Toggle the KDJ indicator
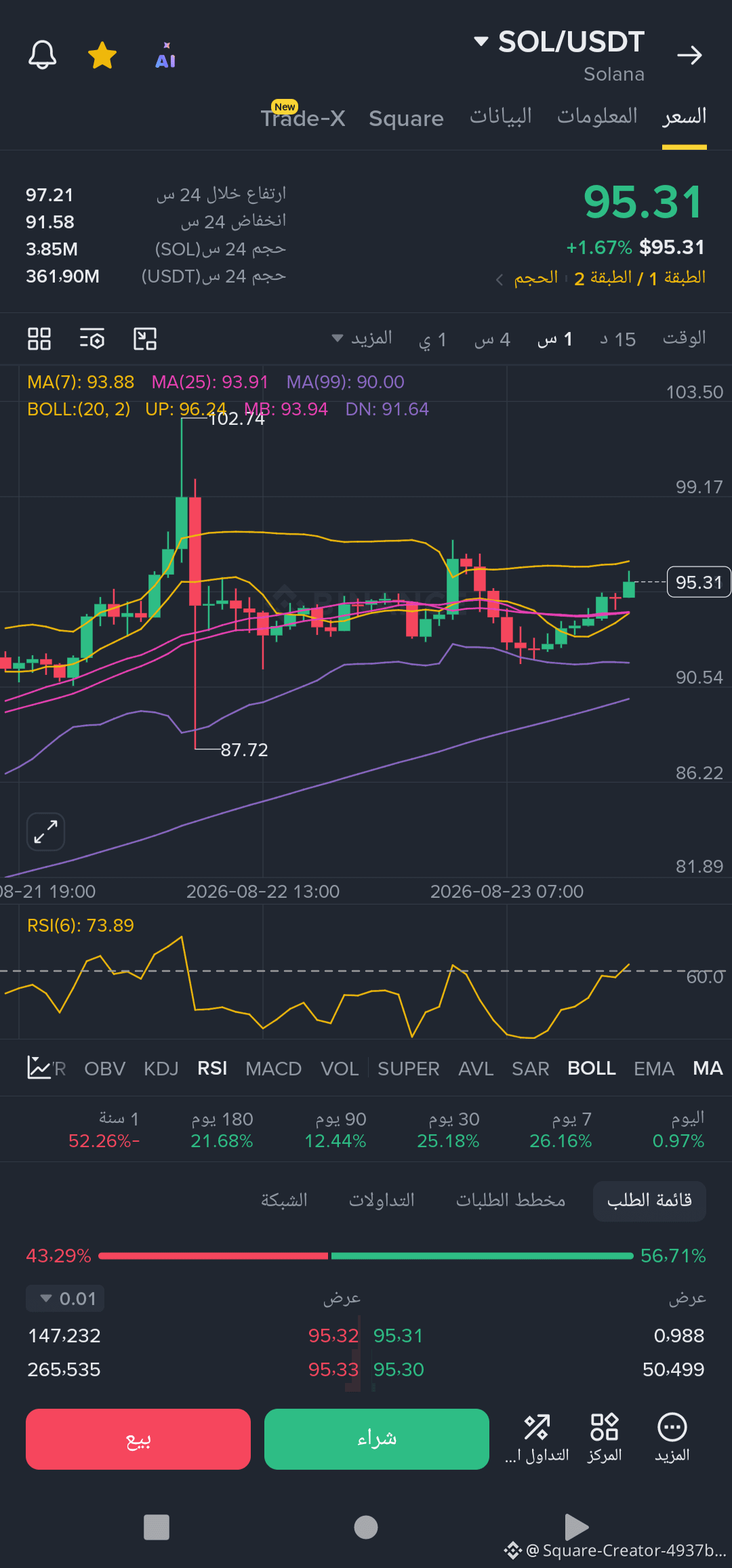This screenshot has height=1568, width=732. pyautogui.click(x=161, y=1069)
